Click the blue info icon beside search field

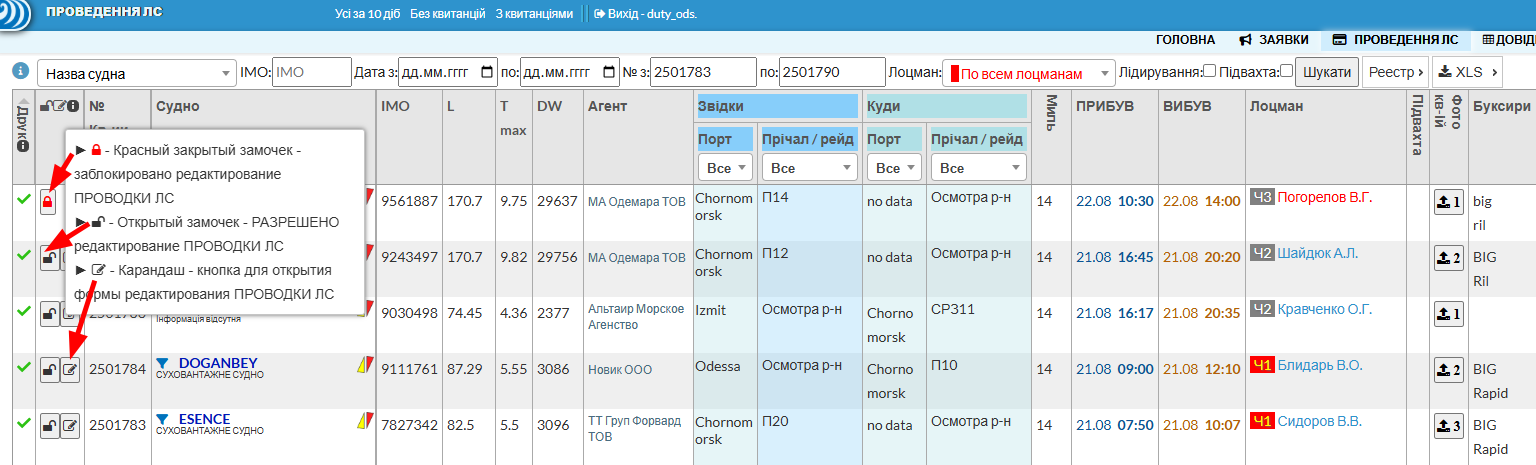[x=19, y=71]
